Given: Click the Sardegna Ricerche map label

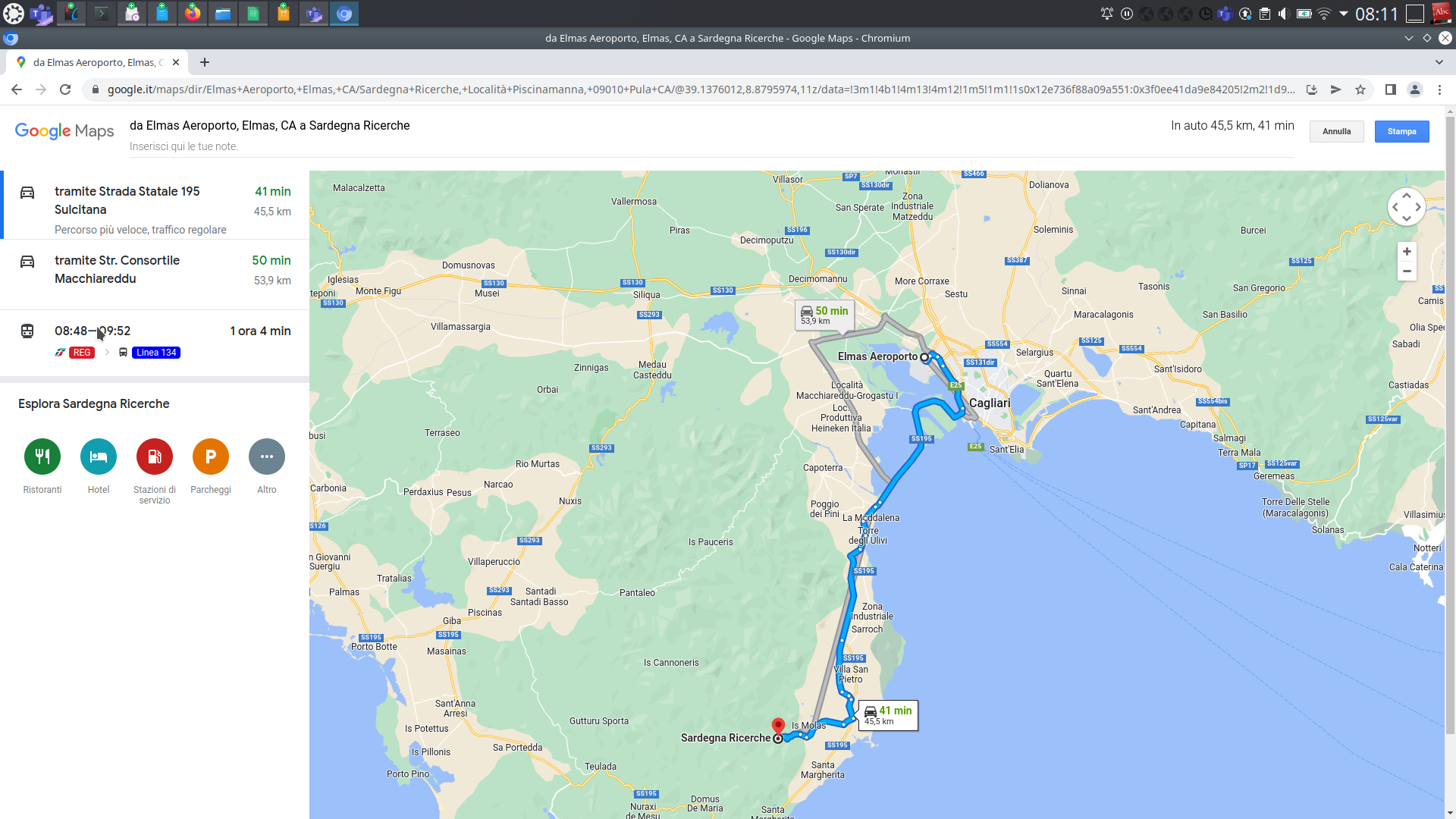Looking at the screenshot, I should [x=726, y=738].
